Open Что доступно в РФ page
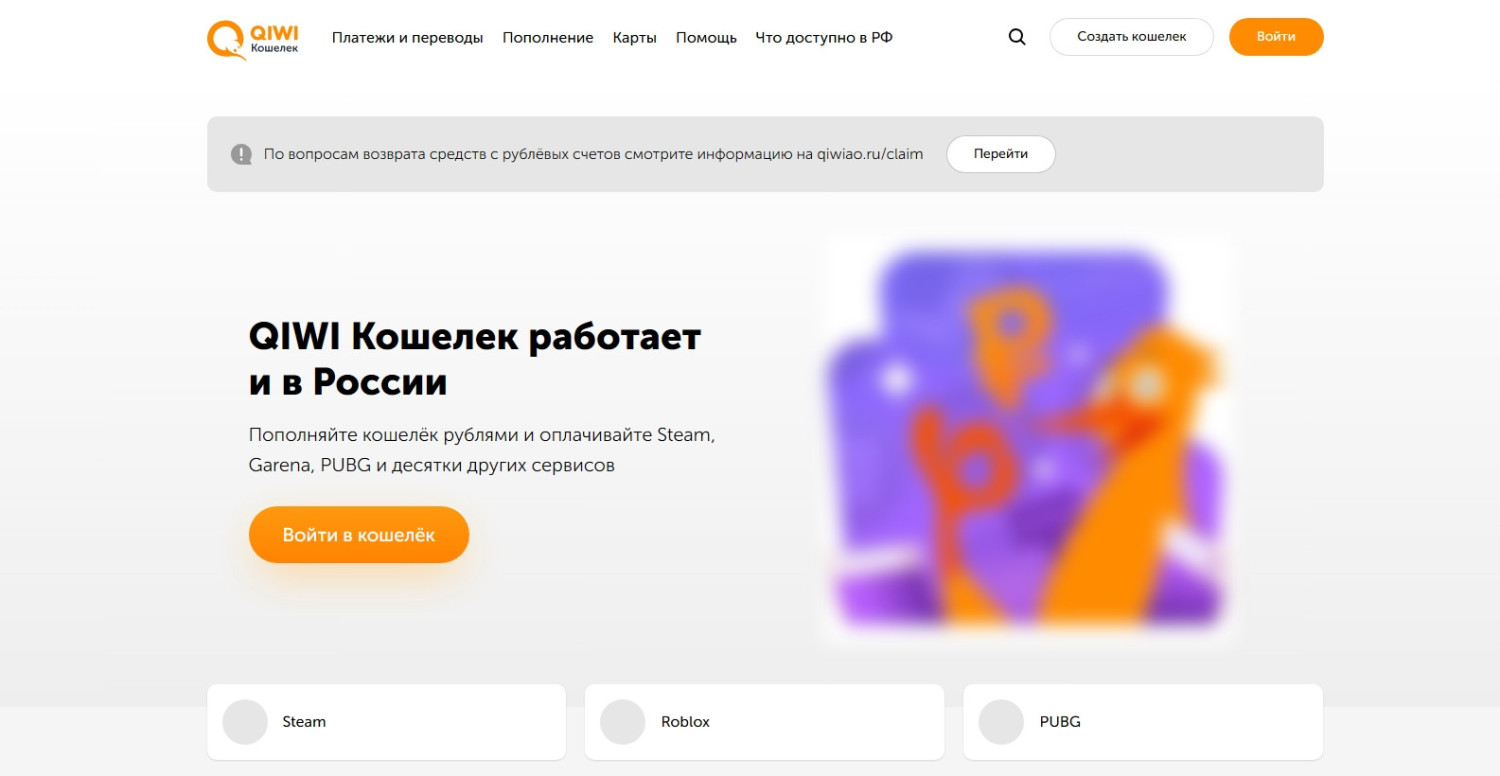The image size is (1500, 776). (x=824, y=37)
